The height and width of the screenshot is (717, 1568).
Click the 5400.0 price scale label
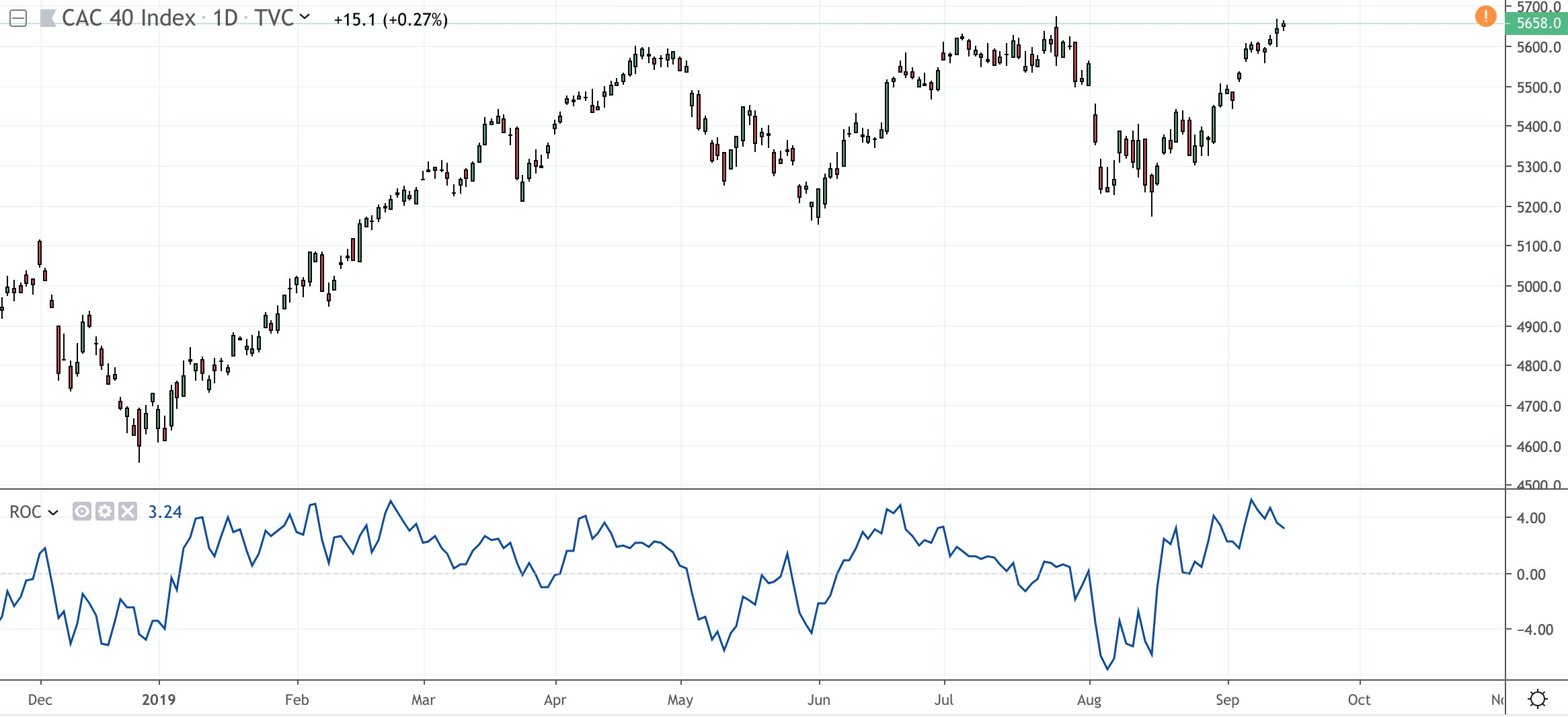1538,126
